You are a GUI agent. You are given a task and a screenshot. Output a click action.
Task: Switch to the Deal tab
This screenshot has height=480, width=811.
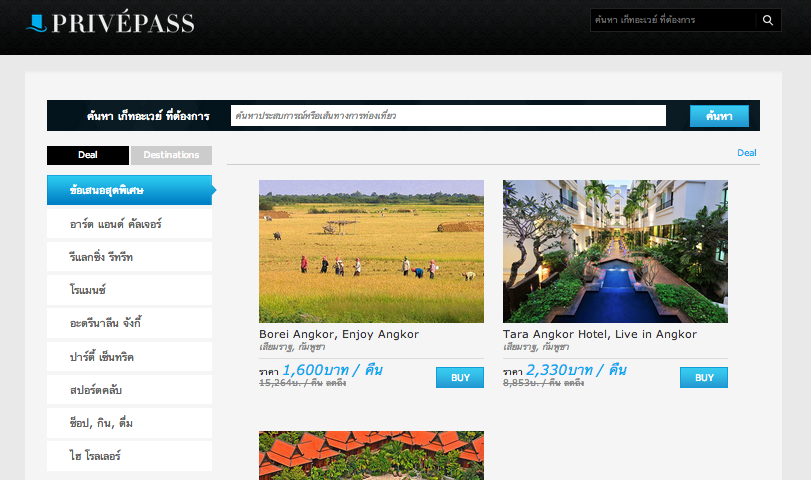[x=88, y=155]
